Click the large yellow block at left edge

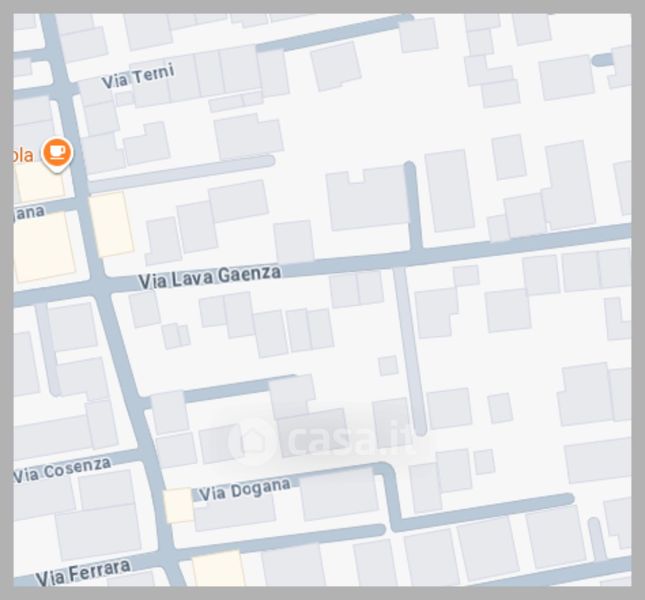tap(44, 248)
